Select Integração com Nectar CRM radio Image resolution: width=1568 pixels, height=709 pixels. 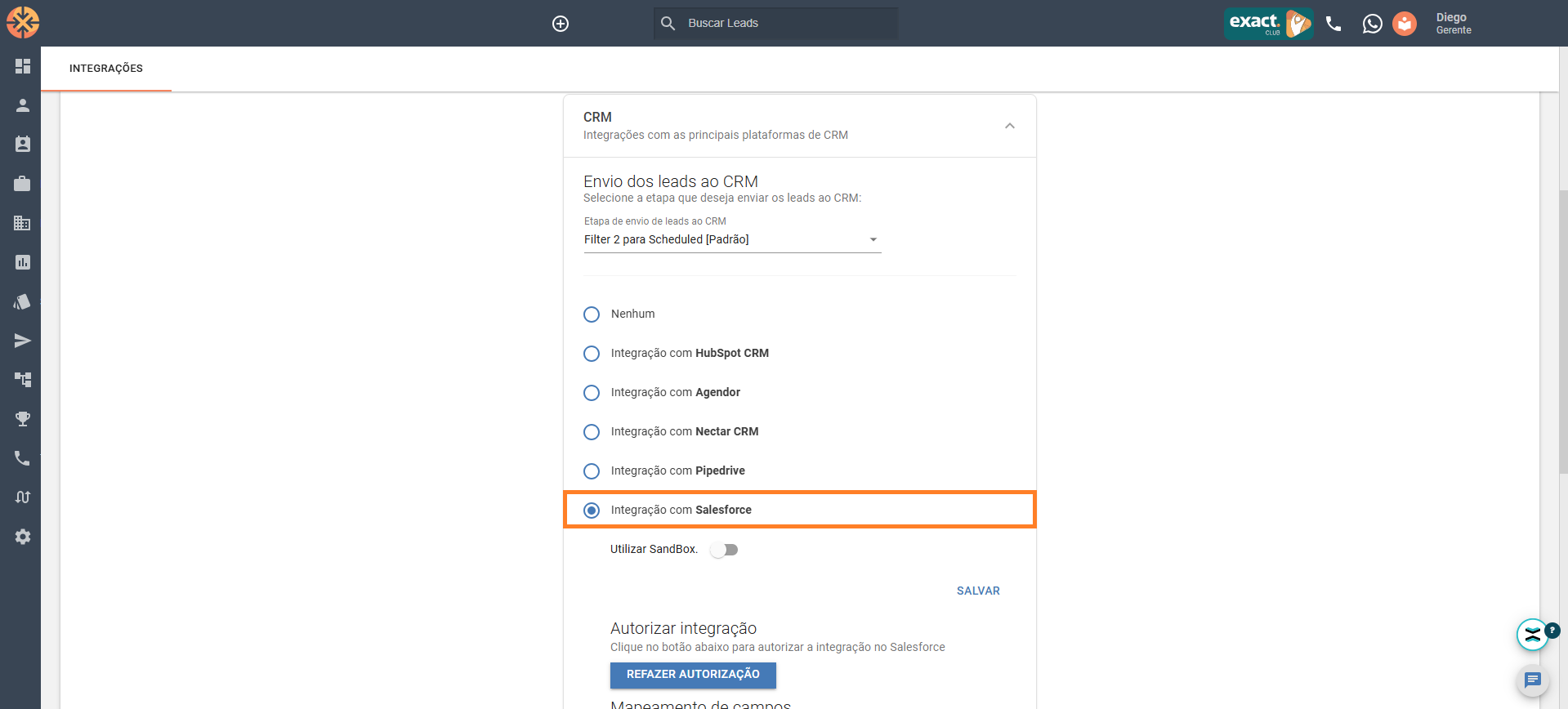pyautogui.click(x=592, y=432)
